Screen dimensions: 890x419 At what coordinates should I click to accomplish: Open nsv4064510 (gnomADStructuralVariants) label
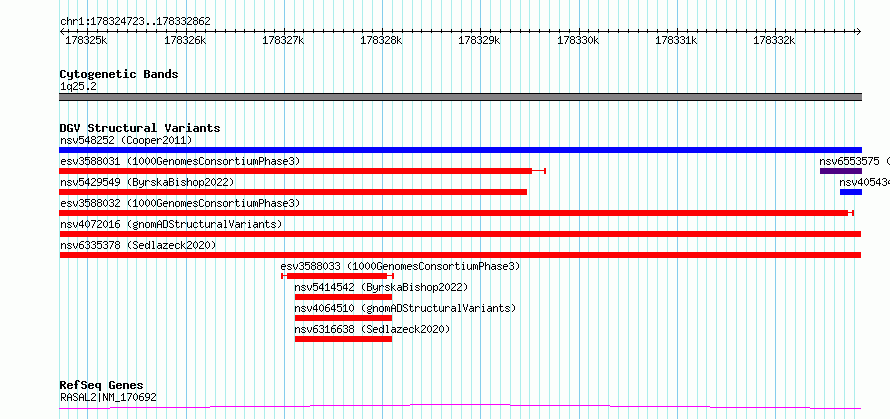click(x=405, y=308)
